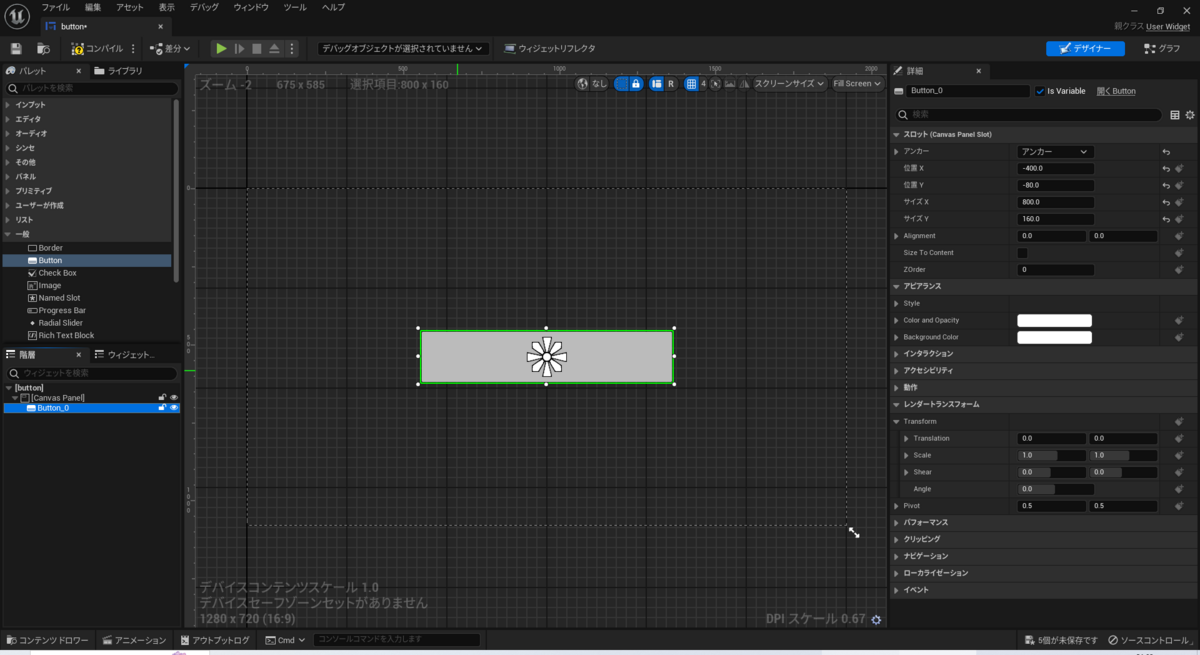Toggle layout mode icon left of R
The height and width of the screenshot is (655, 1200).
(x=656, y=83)
